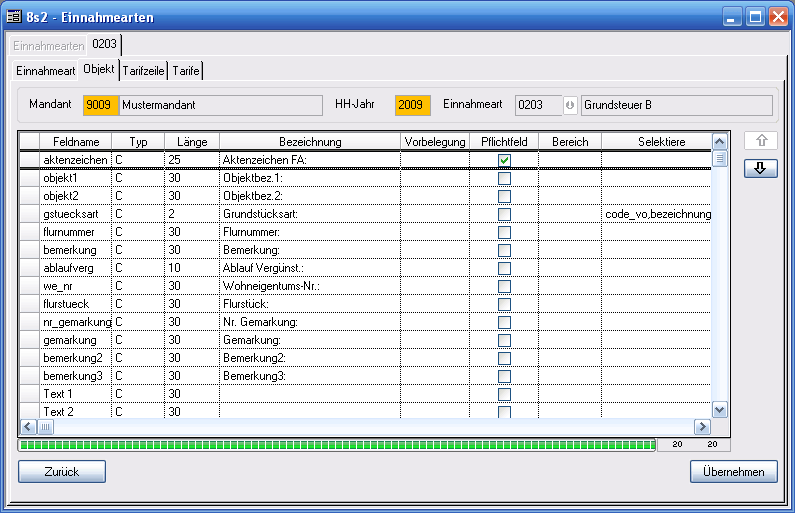Click the move row down arrow button

tap(760, 169)
